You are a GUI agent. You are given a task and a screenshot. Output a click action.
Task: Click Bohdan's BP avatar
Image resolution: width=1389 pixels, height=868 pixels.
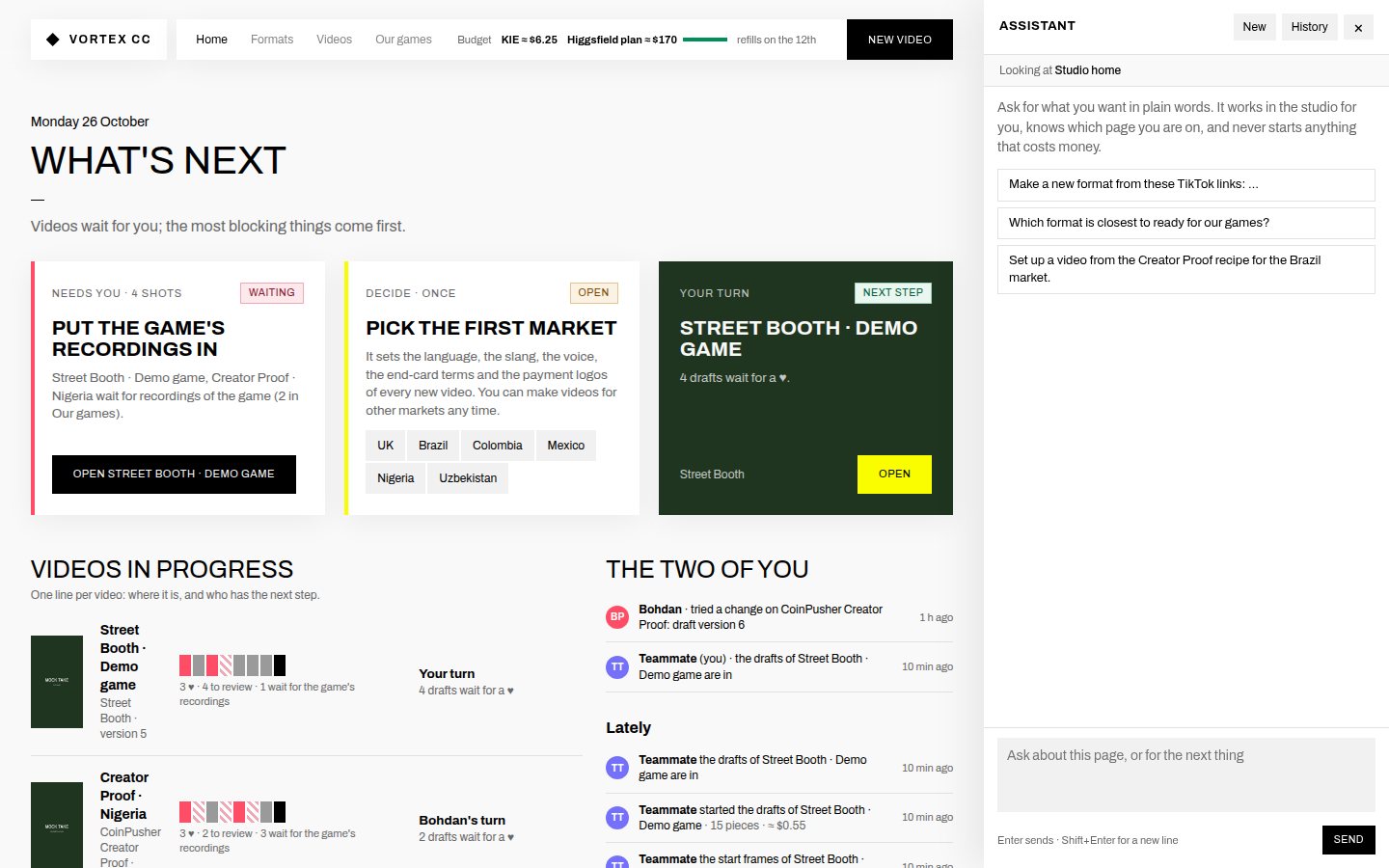[x=617, y=617]
